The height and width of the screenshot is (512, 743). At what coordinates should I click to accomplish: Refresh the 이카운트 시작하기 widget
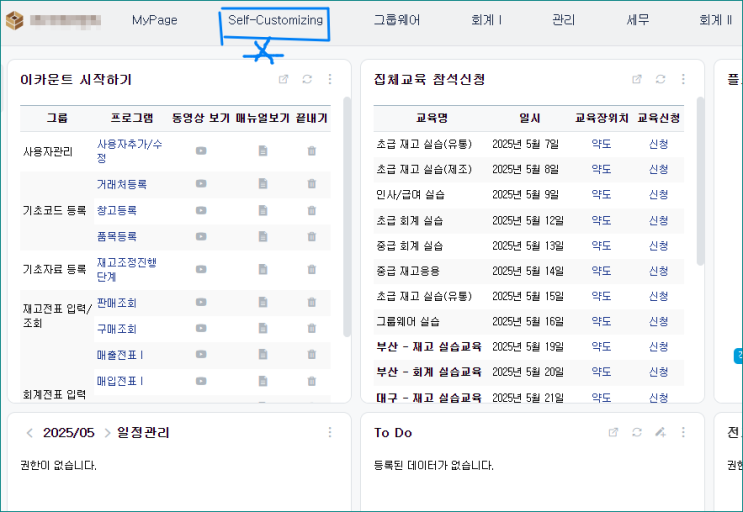click(x=307, y=79)
